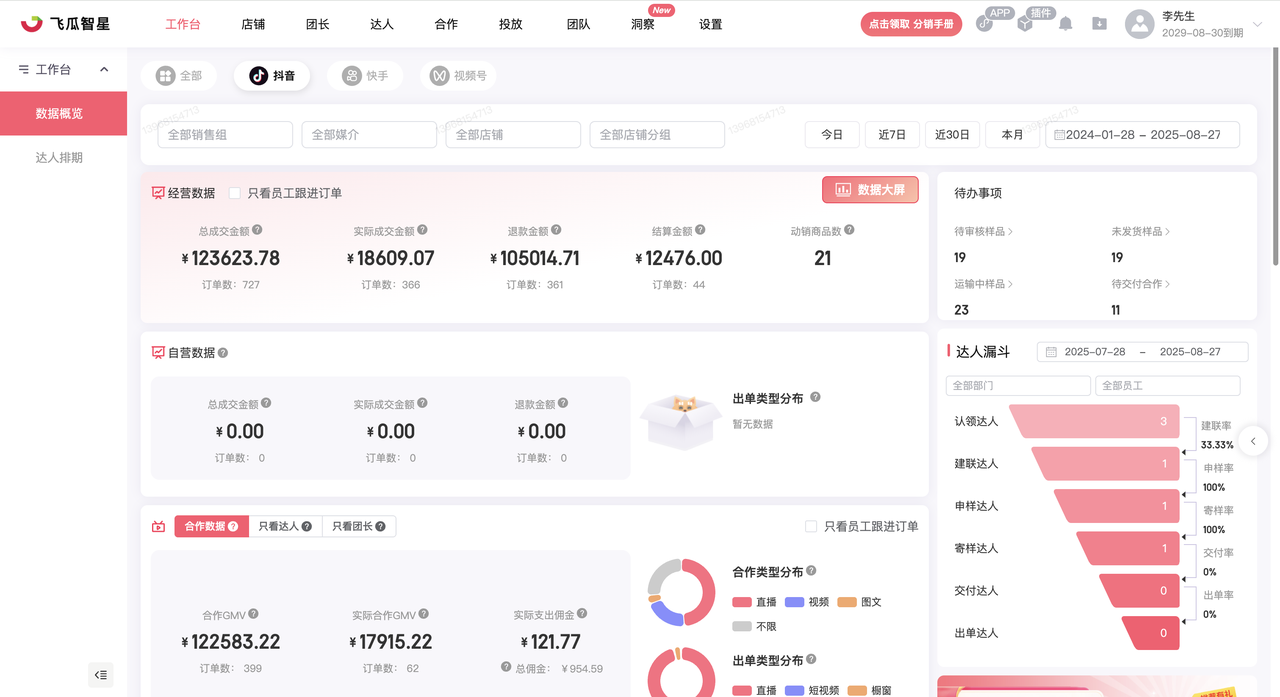
Task: Open the 待审核样品 link
Action: [983, 231]
